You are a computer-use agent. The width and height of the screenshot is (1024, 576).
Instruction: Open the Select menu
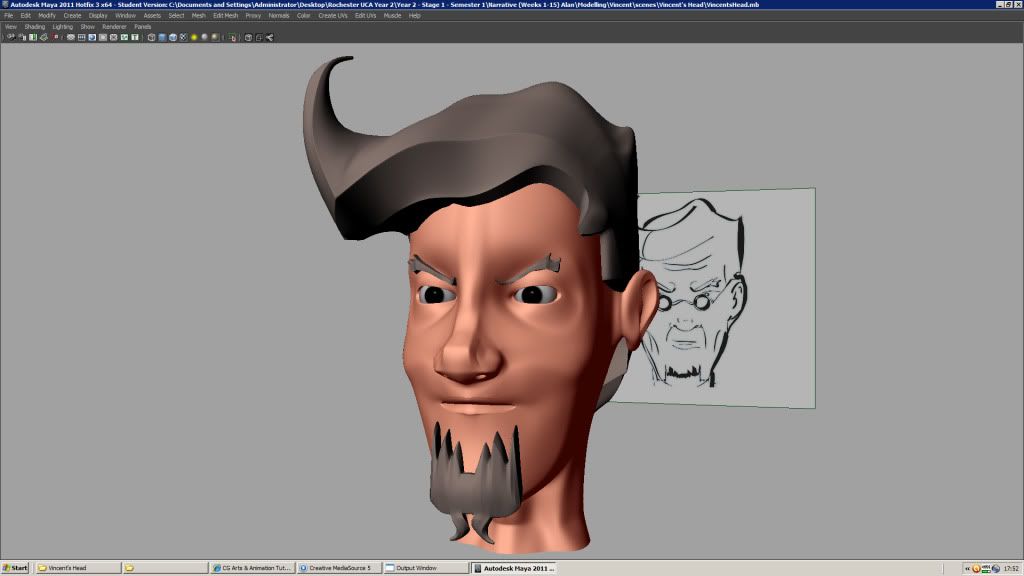click(176, 16)
